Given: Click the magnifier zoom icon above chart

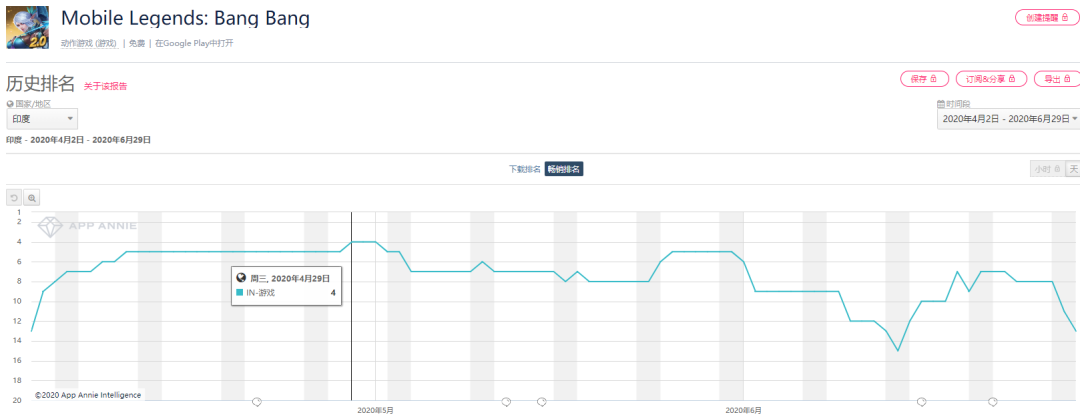Looking at the screenshot, I should (x=32, y=197).
